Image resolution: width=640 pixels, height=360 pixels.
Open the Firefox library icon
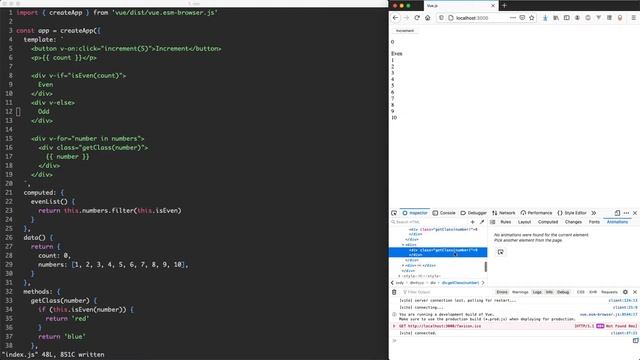click(556, 18)
